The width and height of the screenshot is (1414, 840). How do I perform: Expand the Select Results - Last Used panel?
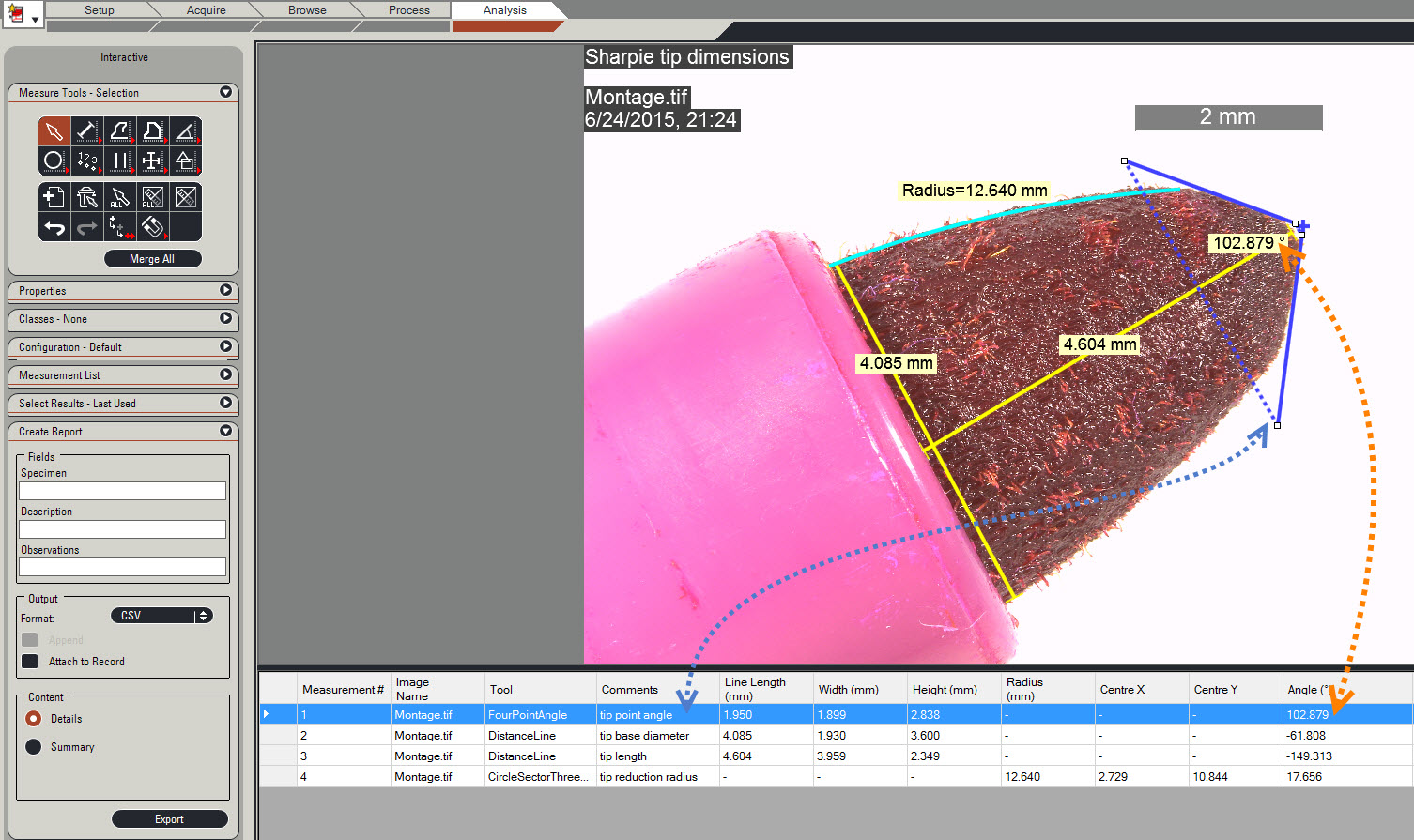coord(225,403)
